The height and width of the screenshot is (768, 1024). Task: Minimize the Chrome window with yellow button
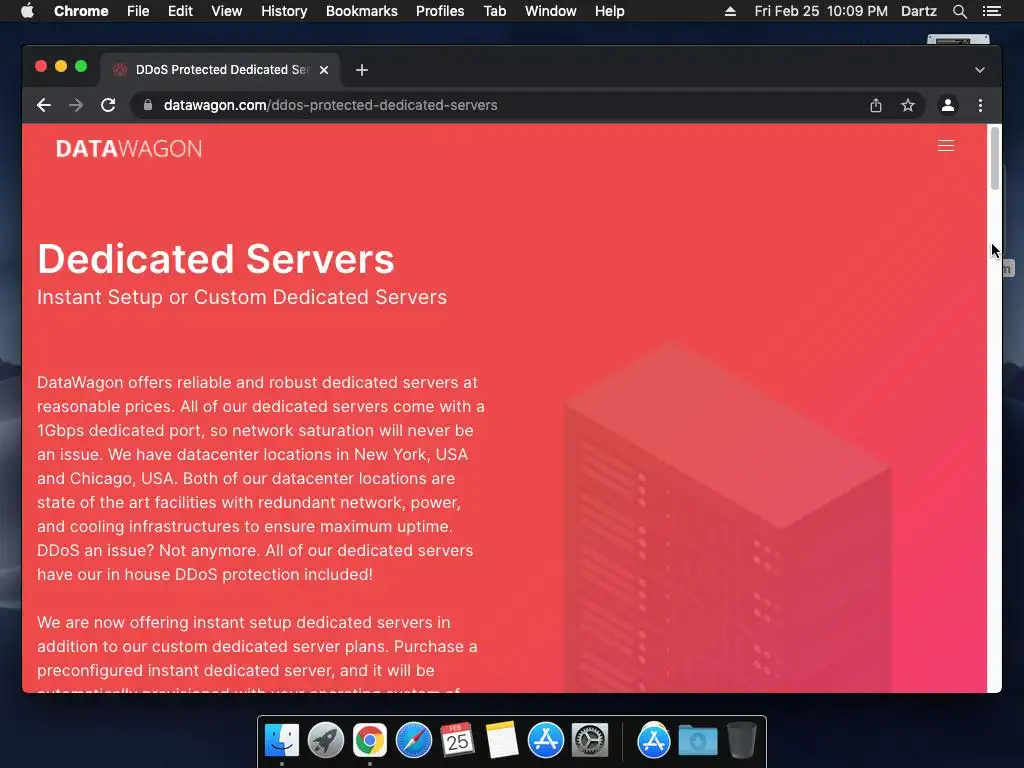point(61,66)
